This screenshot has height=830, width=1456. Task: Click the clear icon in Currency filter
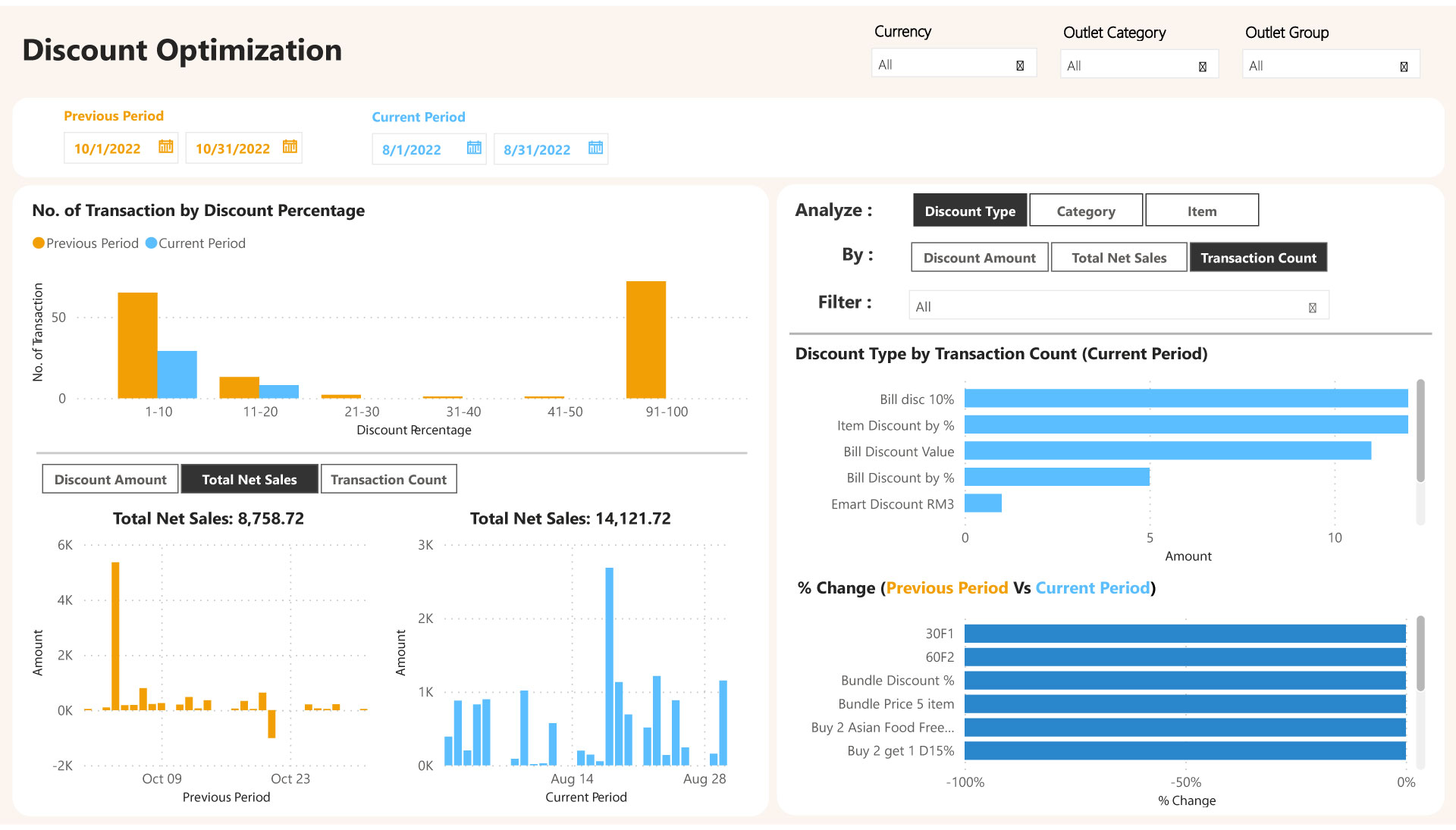coord(1019,65)
